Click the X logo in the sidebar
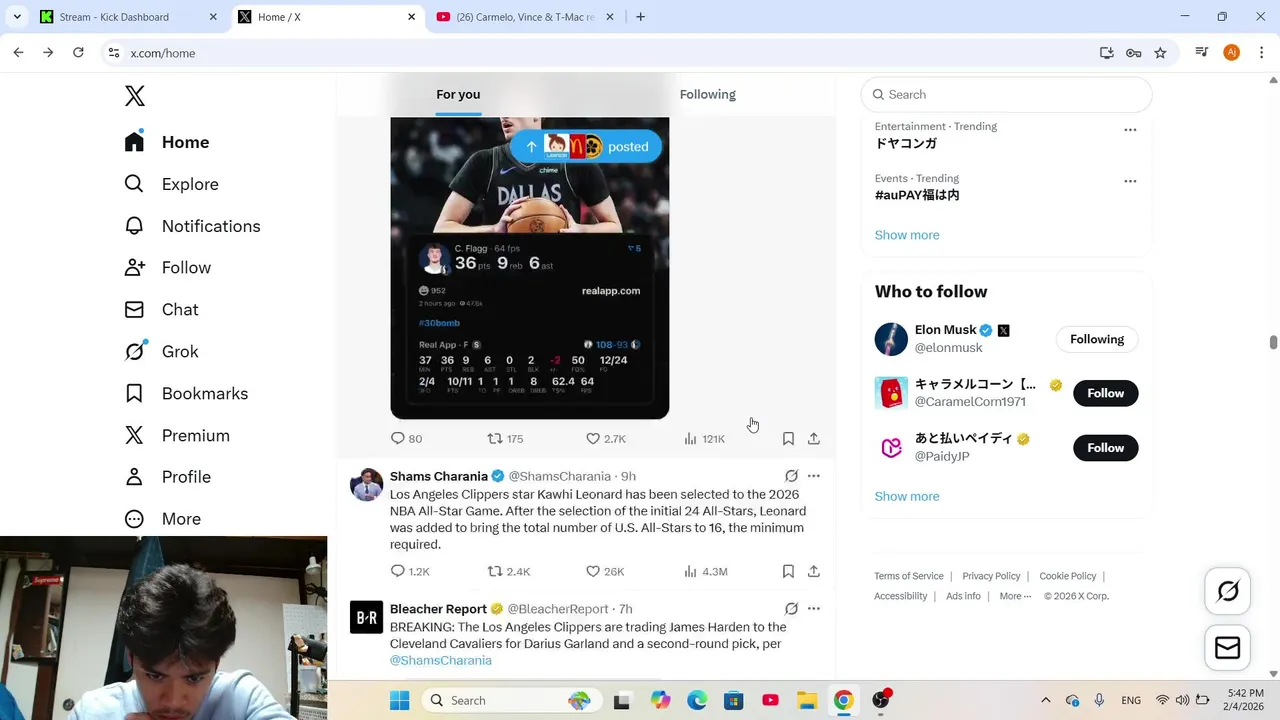 pyautogui.click(x=135, y=96)
